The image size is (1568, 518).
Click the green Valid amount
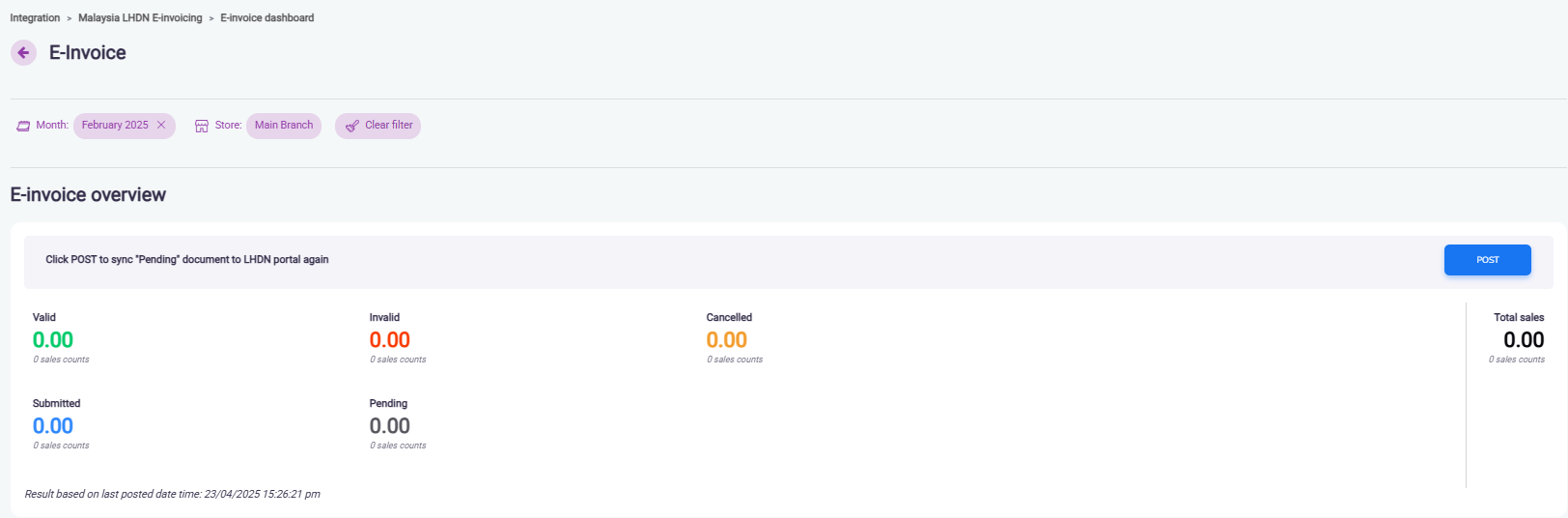point(53,340)
